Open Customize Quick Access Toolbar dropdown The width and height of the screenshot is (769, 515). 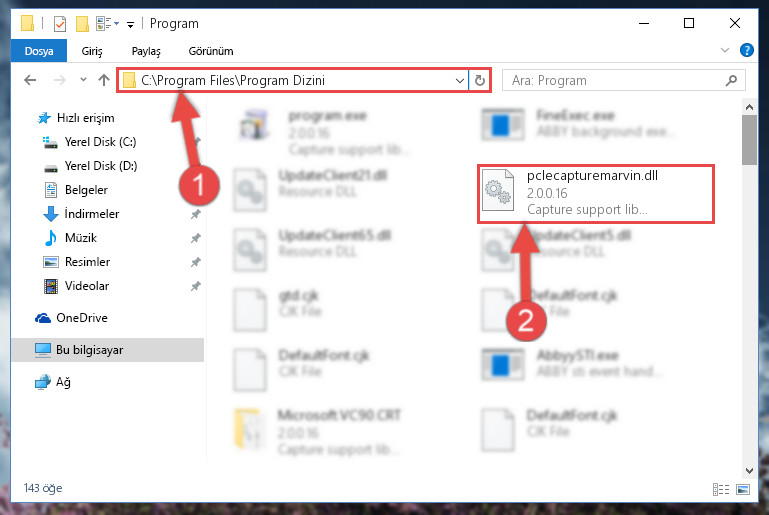pyautogui.click(x=130, y=24)
